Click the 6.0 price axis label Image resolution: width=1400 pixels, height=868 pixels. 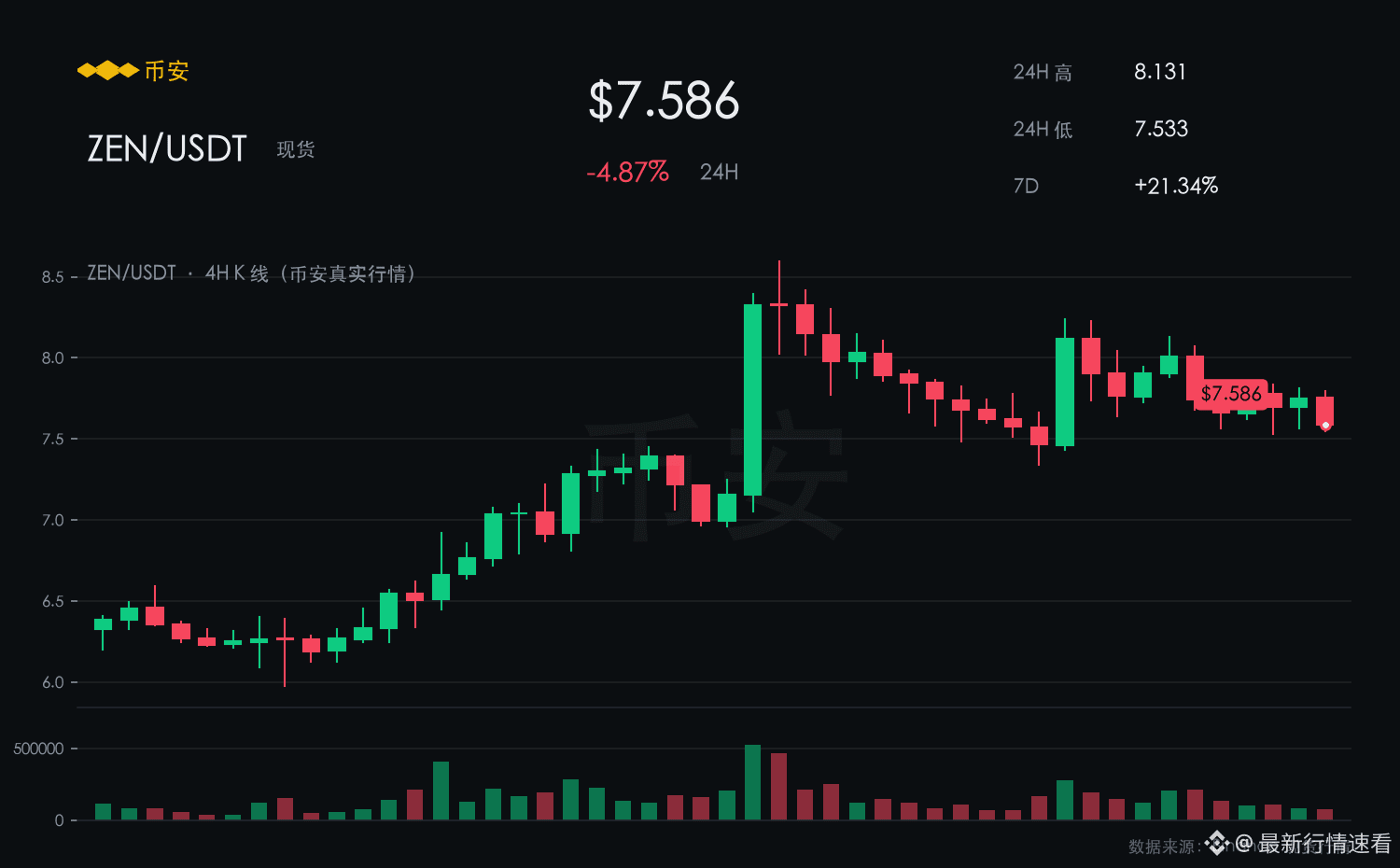(52, 682)
